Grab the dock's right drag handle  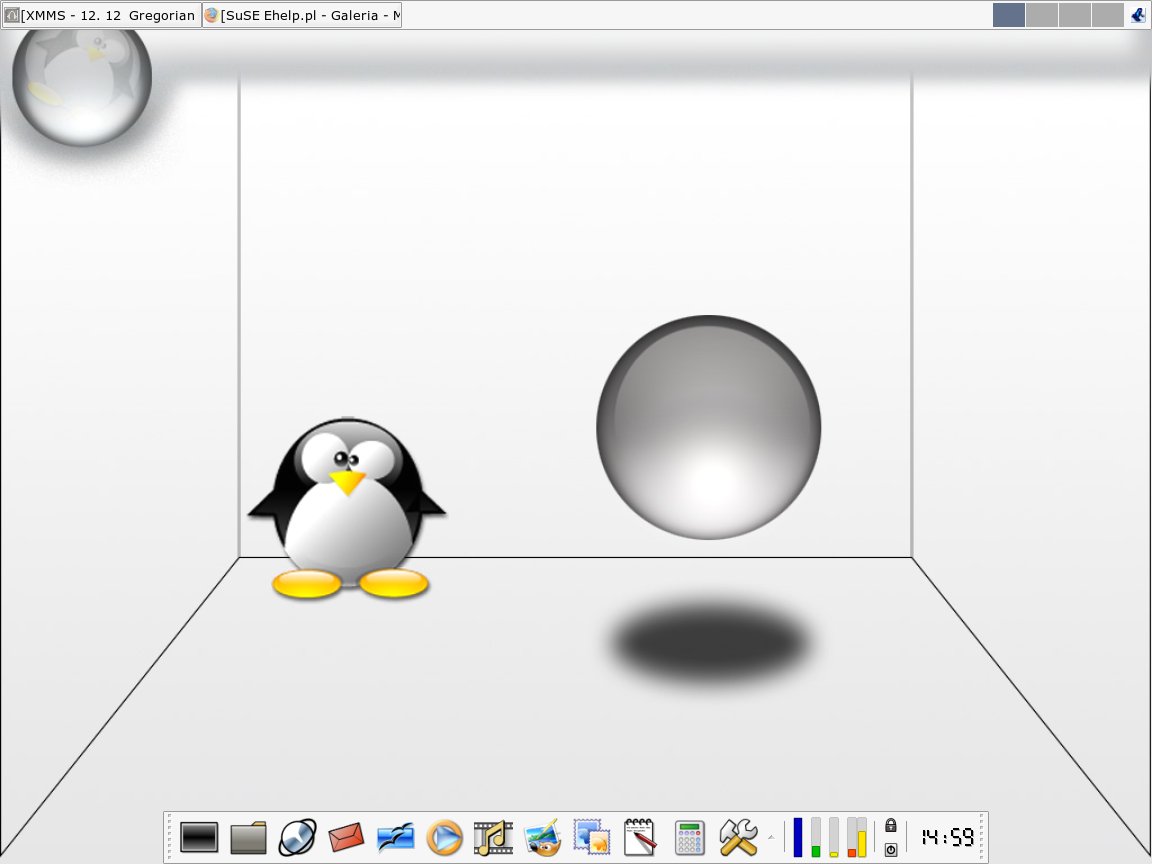point(982,838)
